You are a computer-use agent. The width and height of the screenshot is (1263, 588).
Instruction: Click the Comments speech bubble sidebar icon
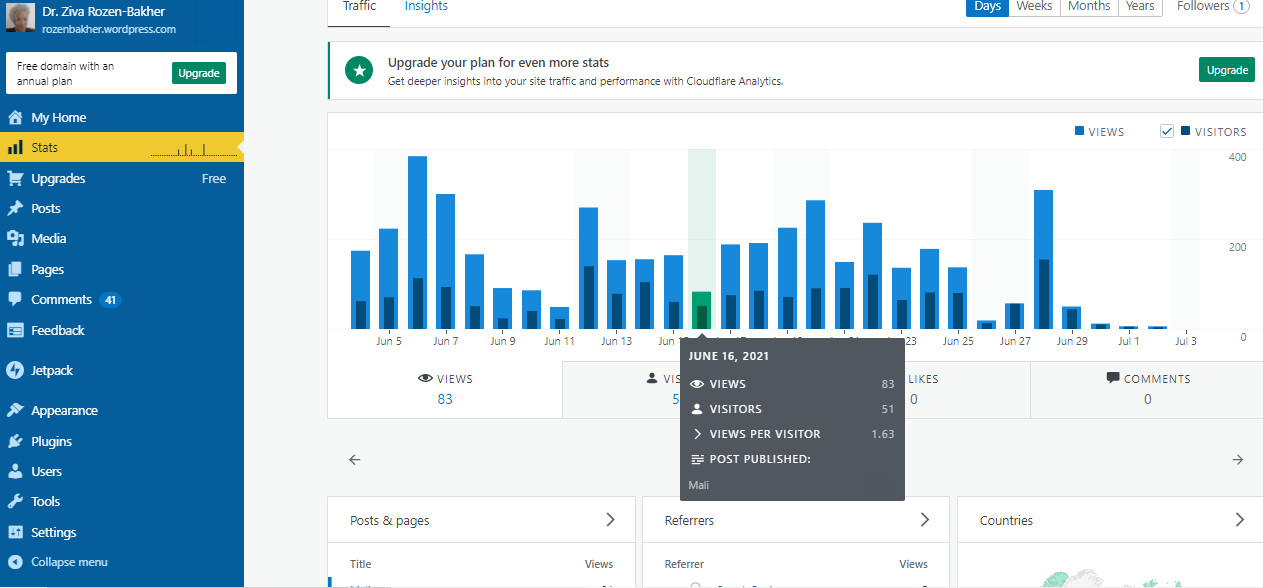[15, 299]
